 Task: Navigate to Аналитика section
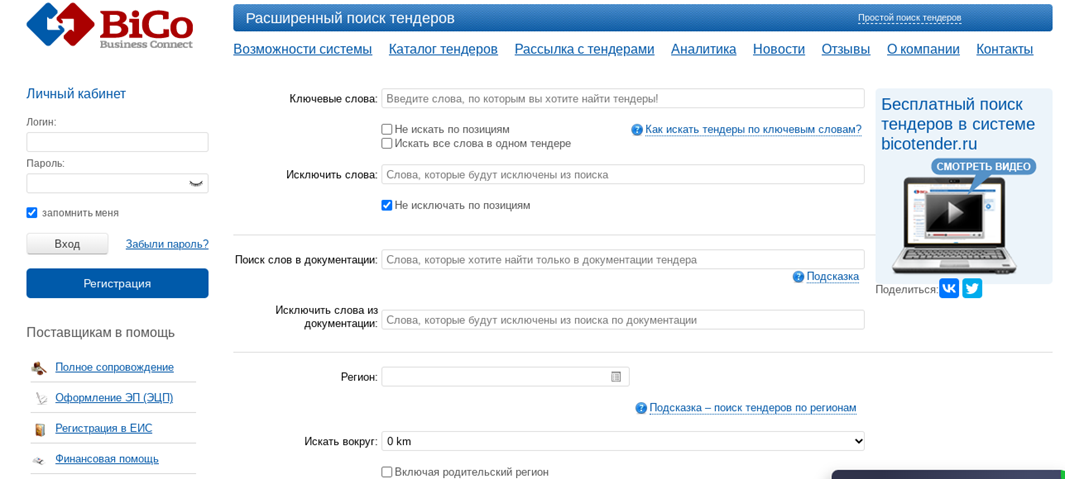[x=704, y=50]
